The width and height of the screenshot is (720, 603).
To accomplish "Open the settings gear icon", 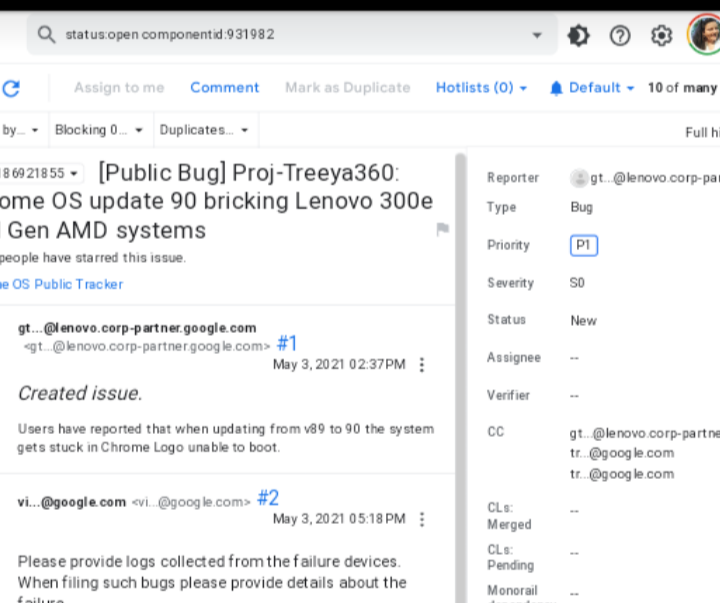I will click(661, 36).
